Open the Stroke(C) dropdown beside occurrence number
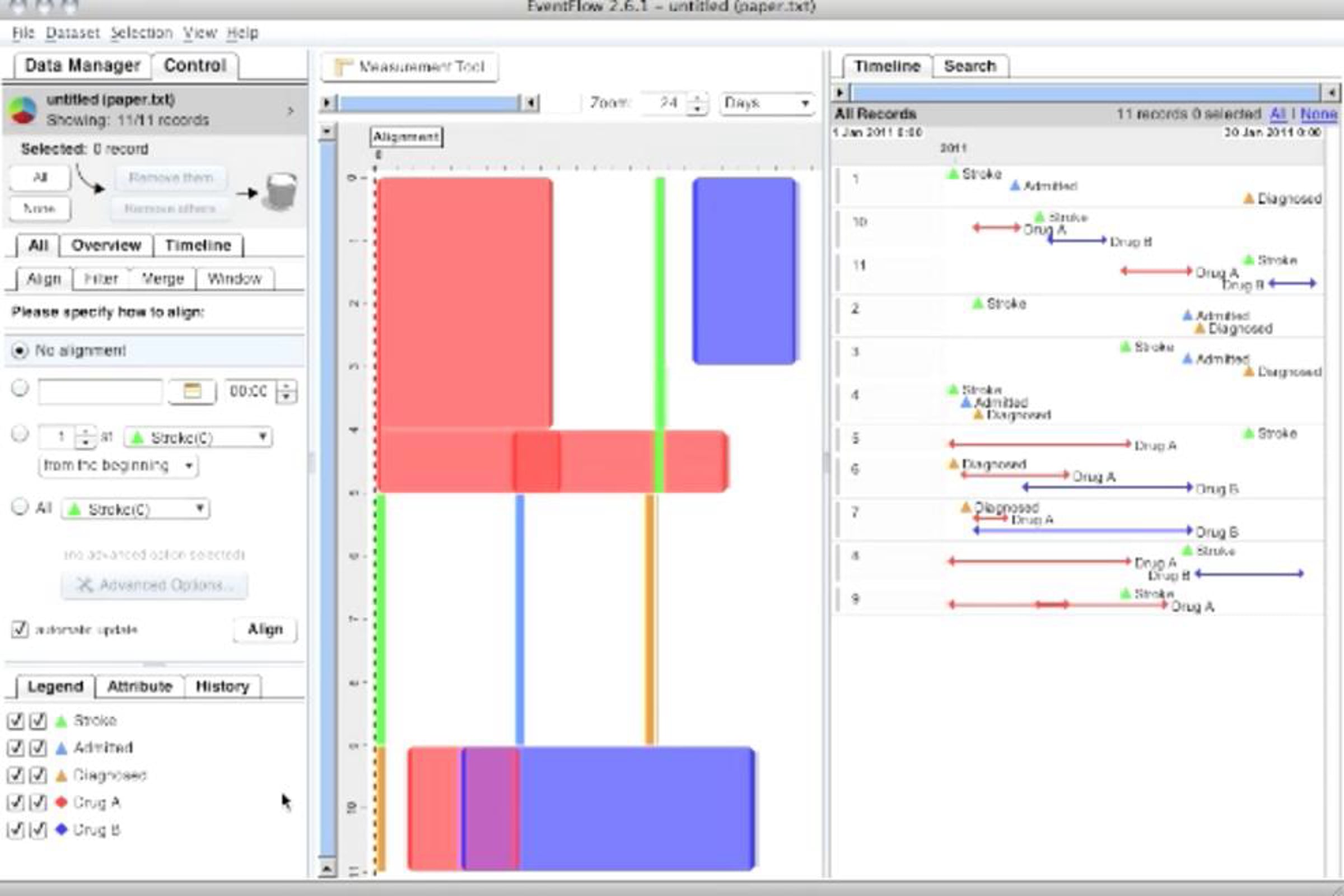 coord(198,438)
